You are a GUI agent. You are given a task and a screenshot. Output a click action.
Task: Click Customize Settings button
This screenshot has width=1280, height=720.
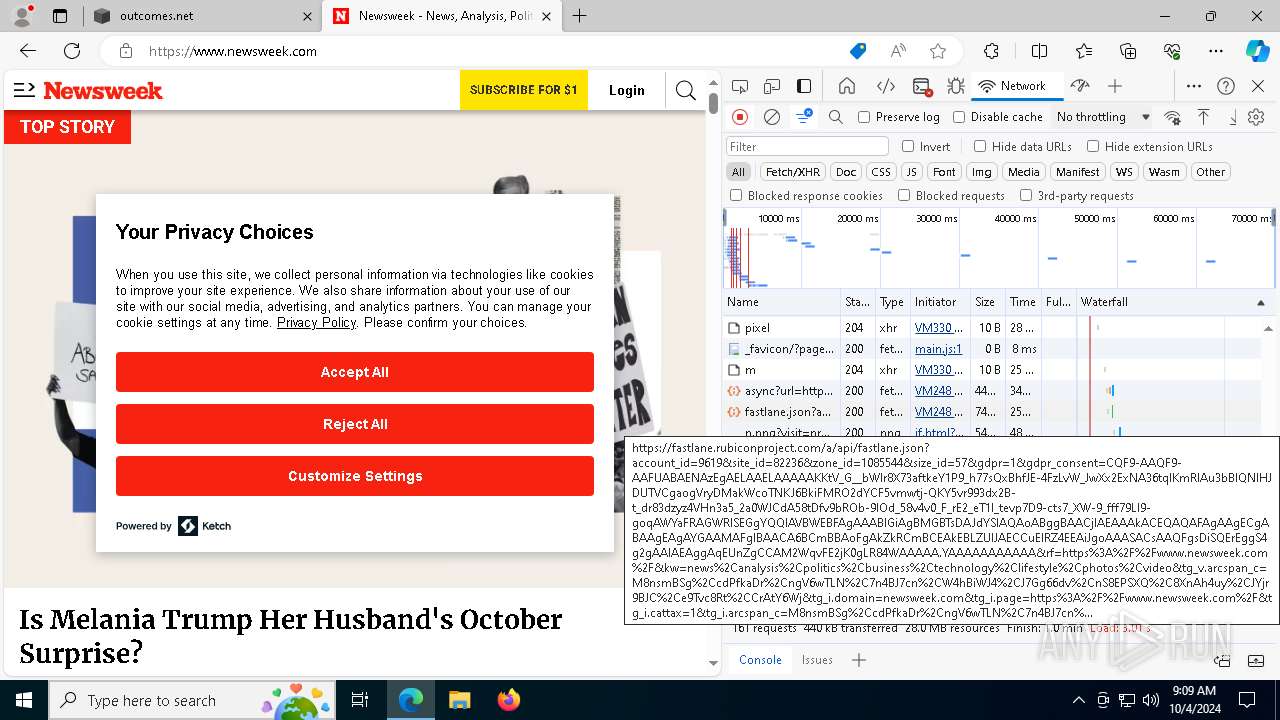pyautogui.click(x=355, y=476)
